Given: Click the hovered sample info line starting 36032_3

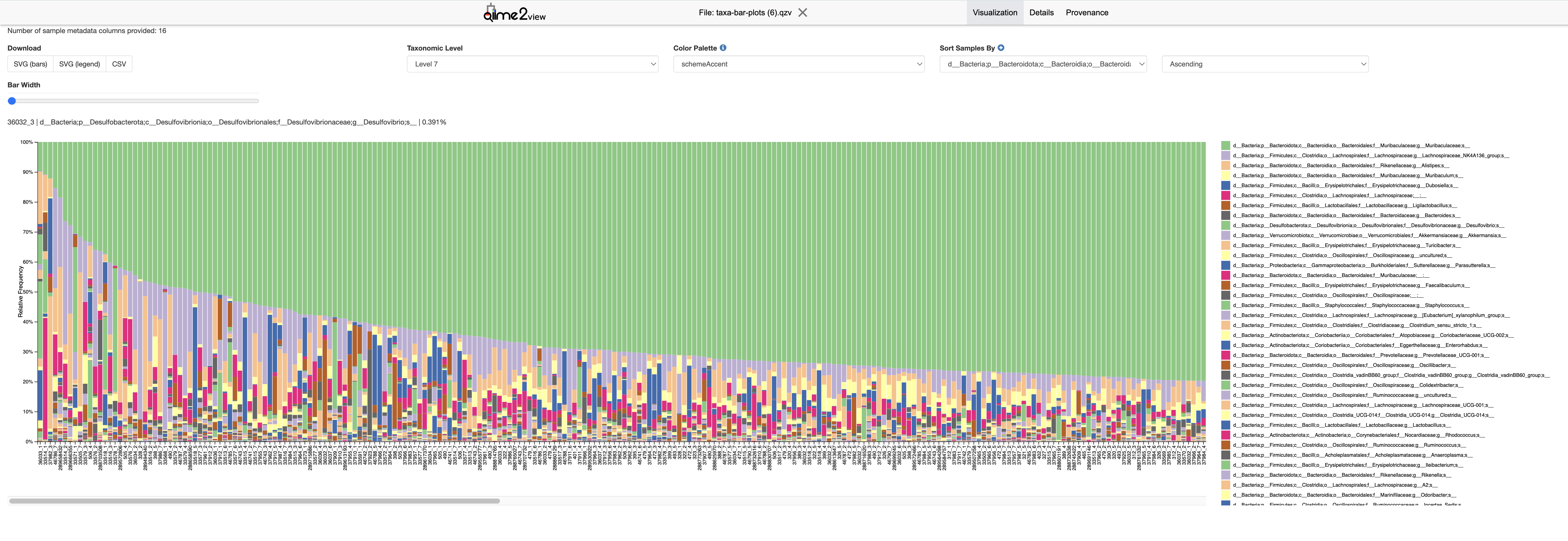Looking at the screenshot, I should [x=227, y=122].
